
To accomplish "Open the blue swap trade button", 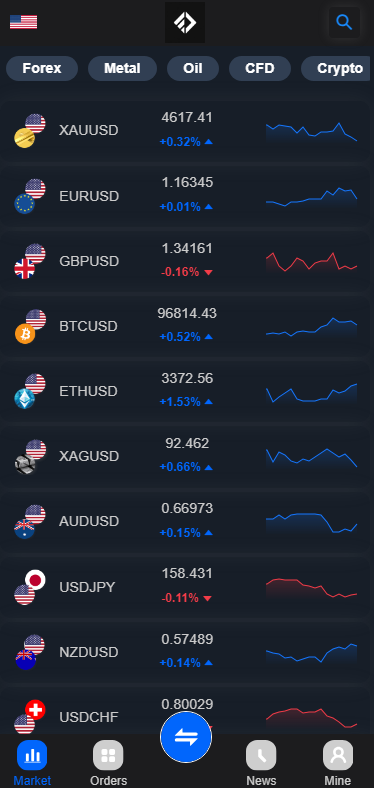I will [x=186, y=737].
